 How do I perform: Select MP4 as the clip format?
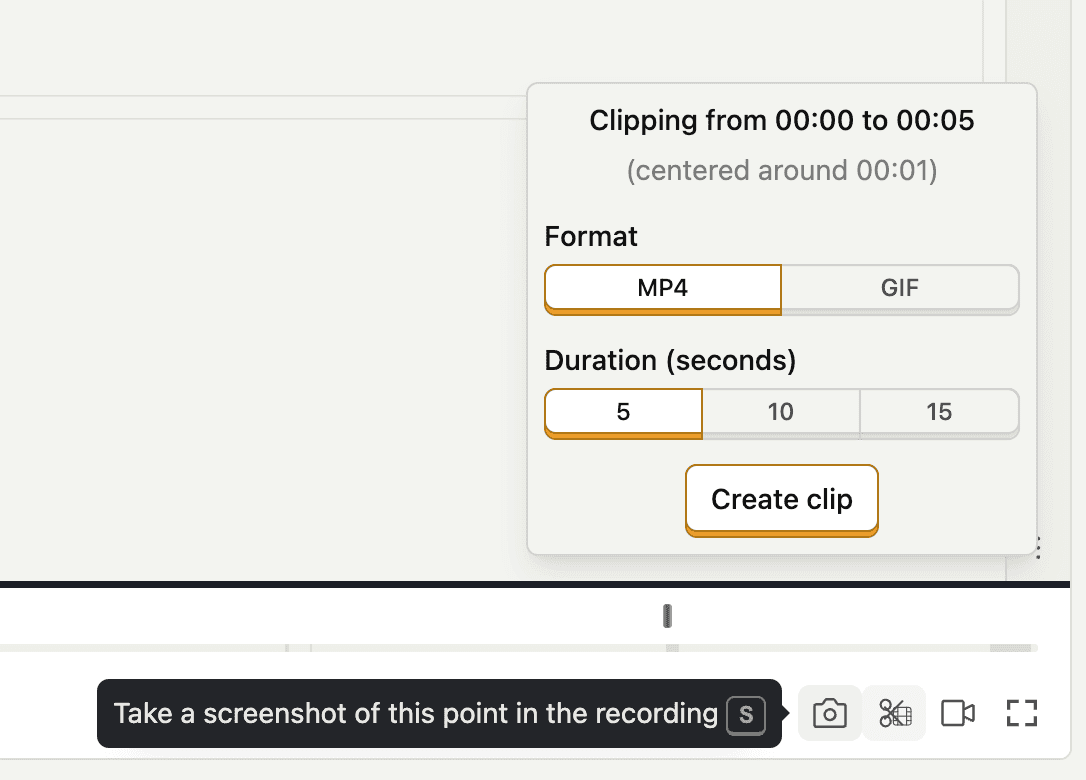pos(663,289)
